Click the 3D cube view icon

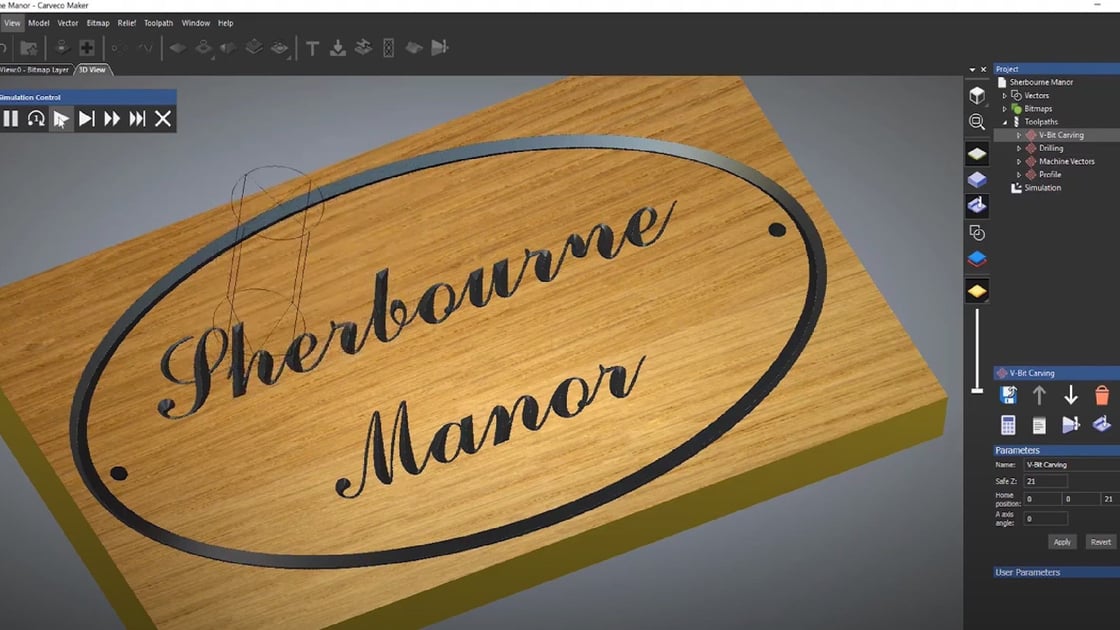click(977, 94)
